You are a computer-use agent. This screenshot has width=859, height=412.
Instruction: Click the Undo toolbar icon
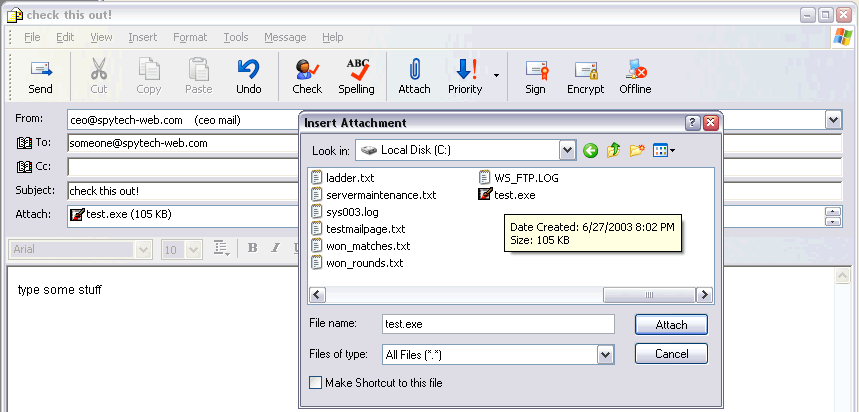[x=248, y=76]
